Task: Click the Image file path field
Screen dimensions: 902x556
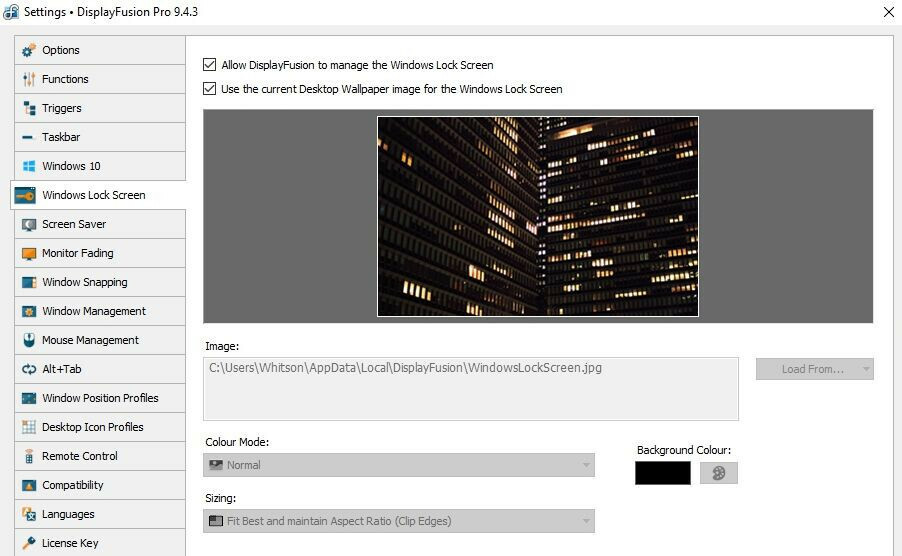Action: [x=470, y=388]
